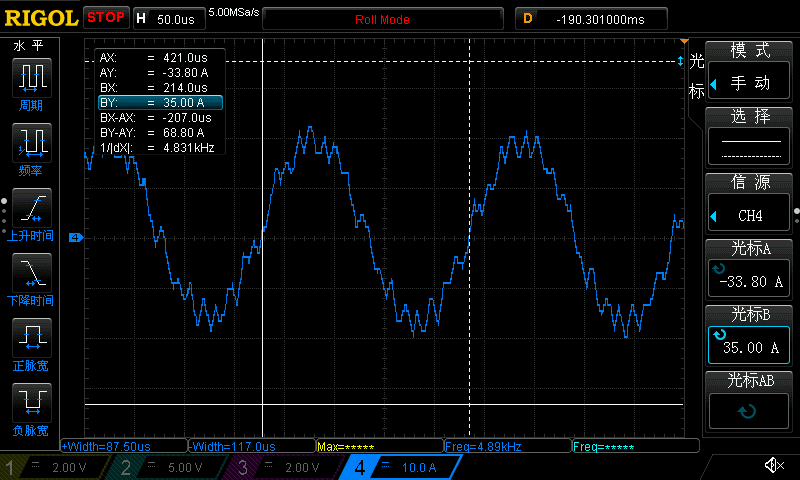Toggle channel 1 at 2.00 V
The height and width of the screenshot is (480, 800).
(55, 467)
